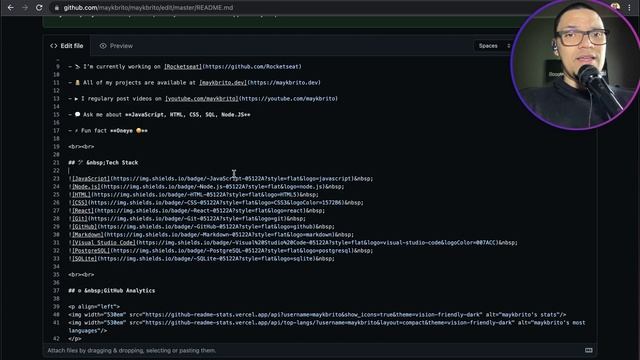The width and height of the screenshot is (640, 360).
Task: Click the Tech Stack heading on line 21
Action: [103, 162]
